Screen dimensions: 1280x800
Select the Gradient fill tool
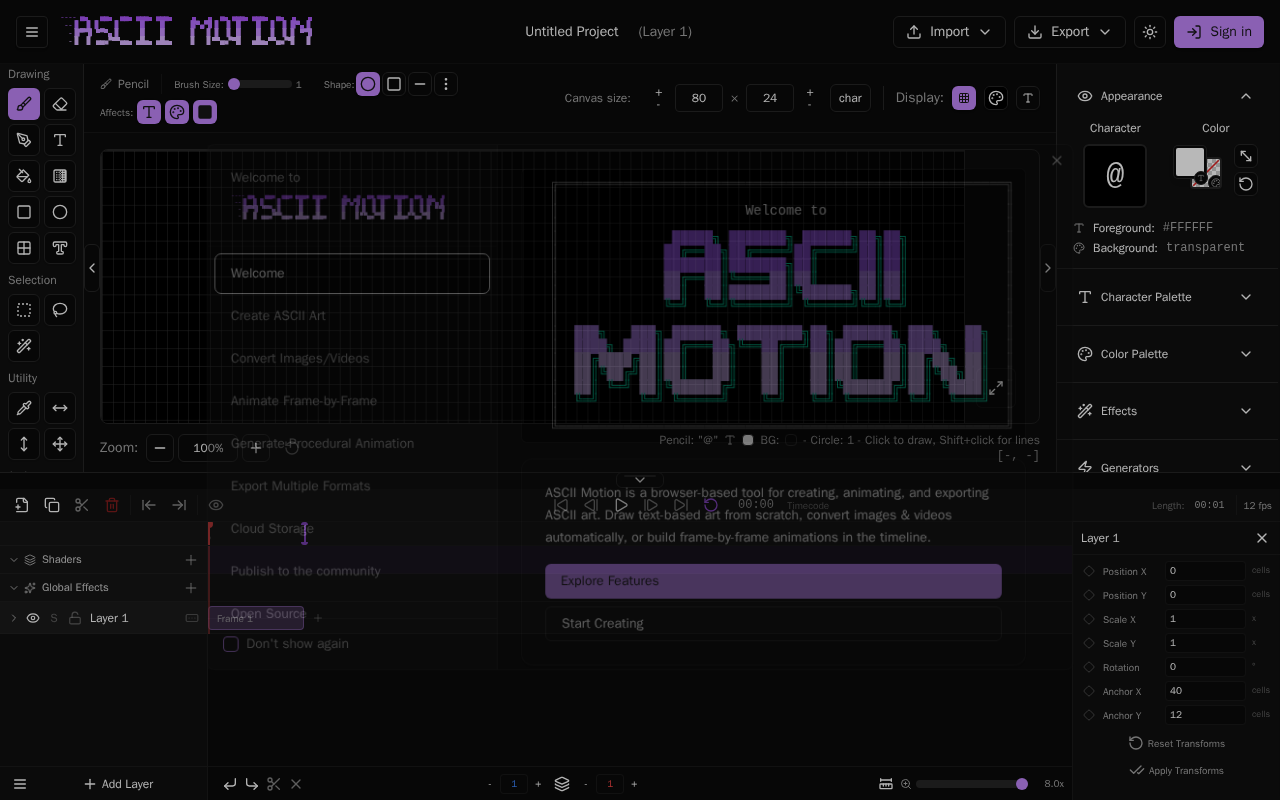click(x=60, y=176)
